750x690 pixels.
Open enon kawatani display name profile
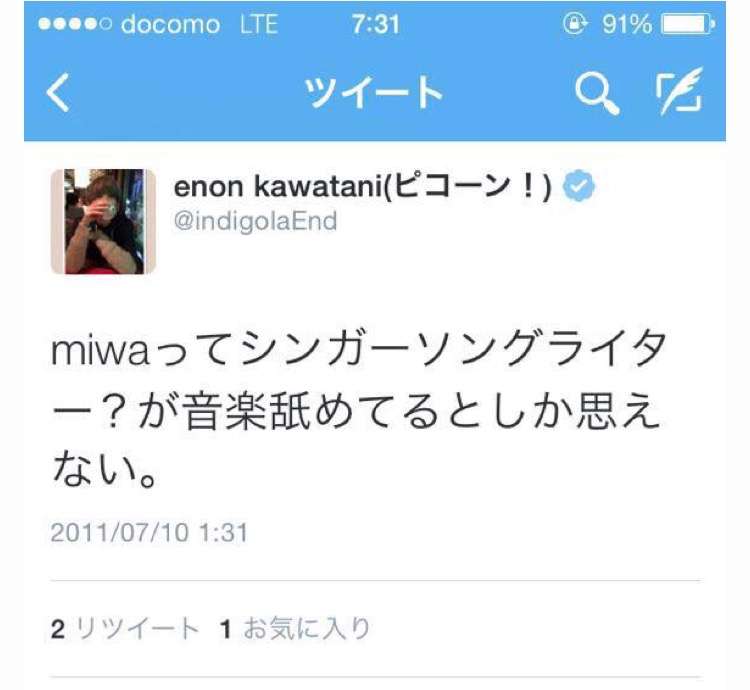pyautogui.click(x=363, y=186)
